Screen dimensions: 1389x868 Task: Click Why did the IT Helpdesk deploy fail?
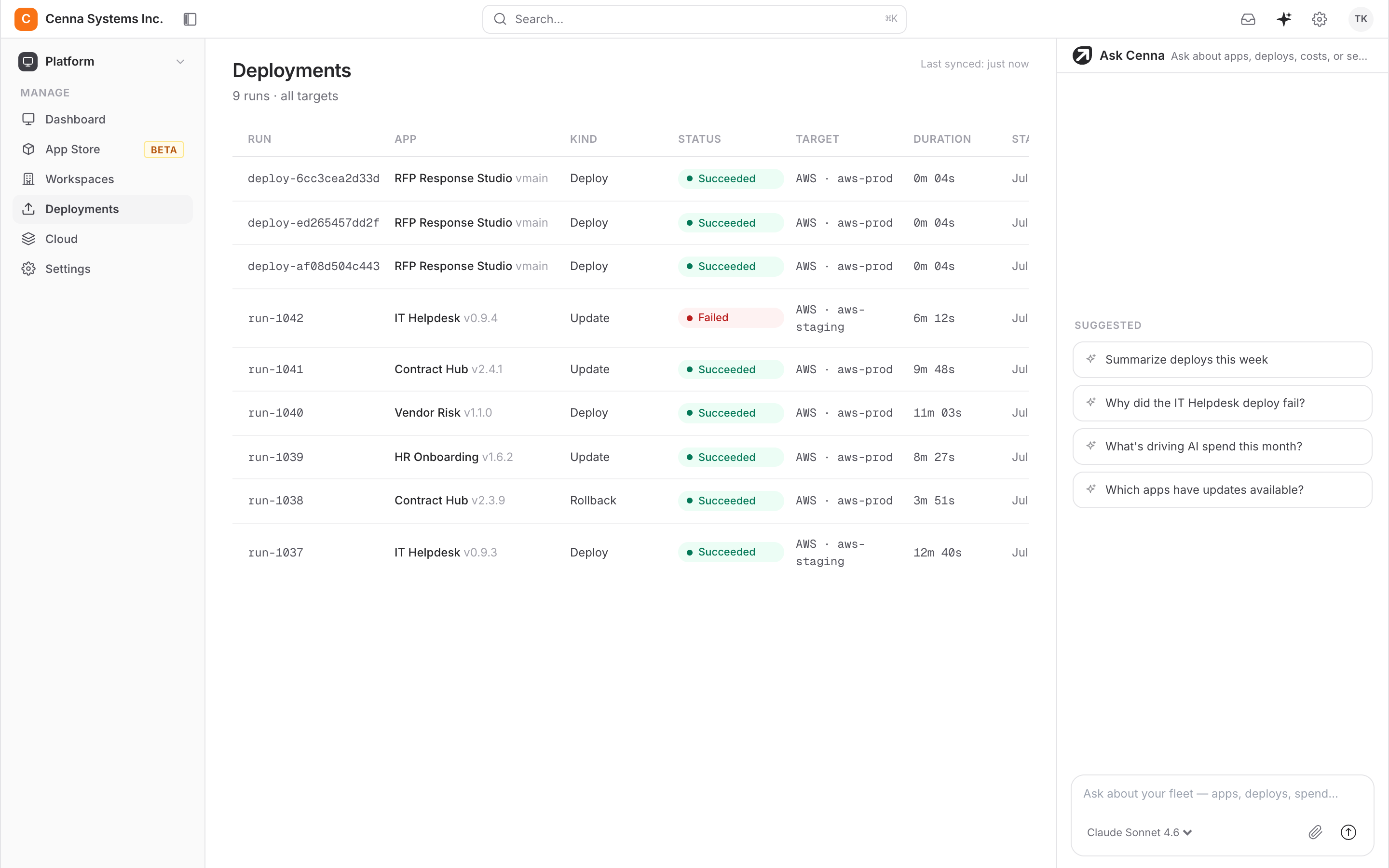tap(1222, 403)
